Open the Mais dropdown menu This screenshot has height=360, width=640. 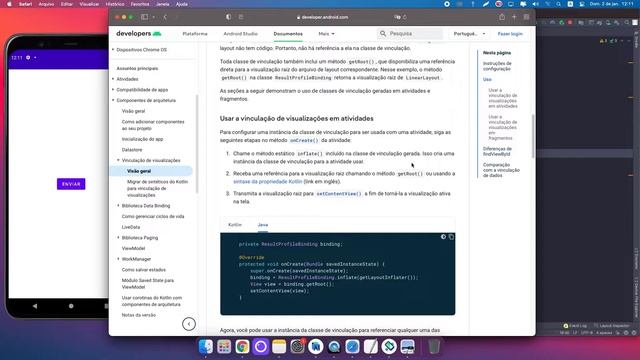[326, 33]
